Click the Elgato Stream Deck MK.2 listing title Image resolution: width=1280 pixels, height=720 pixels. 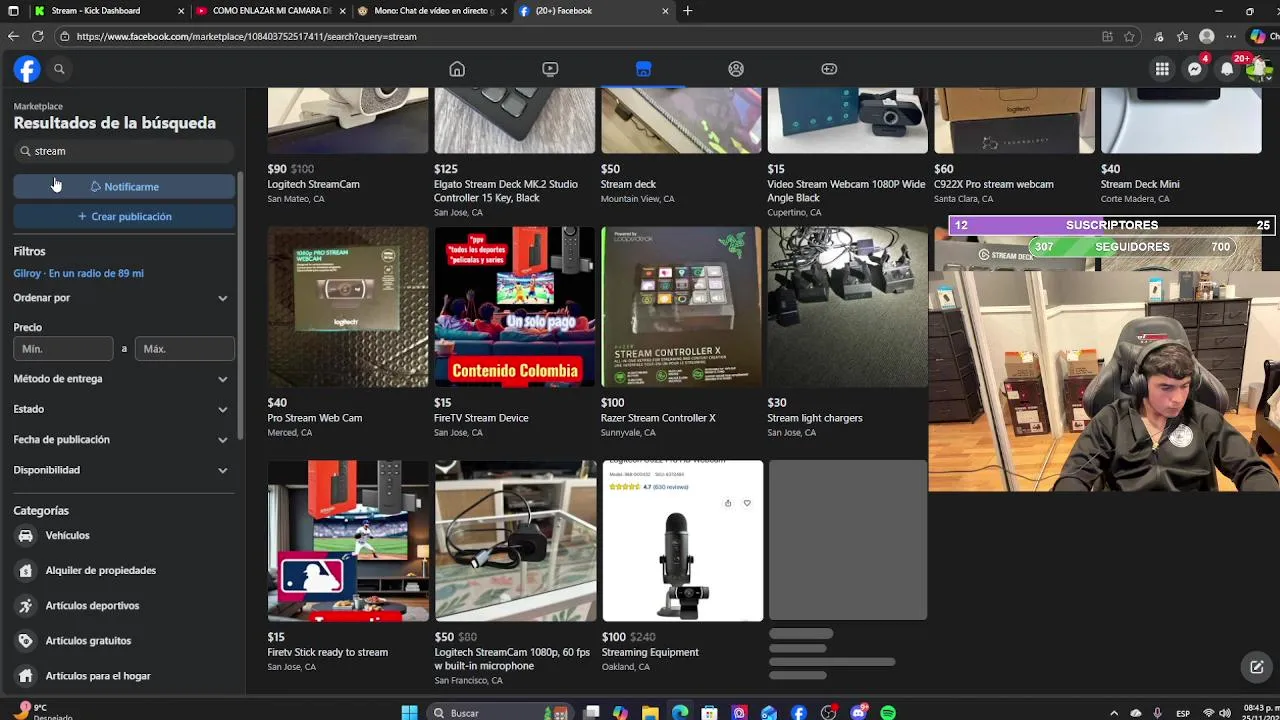[506, 191]
